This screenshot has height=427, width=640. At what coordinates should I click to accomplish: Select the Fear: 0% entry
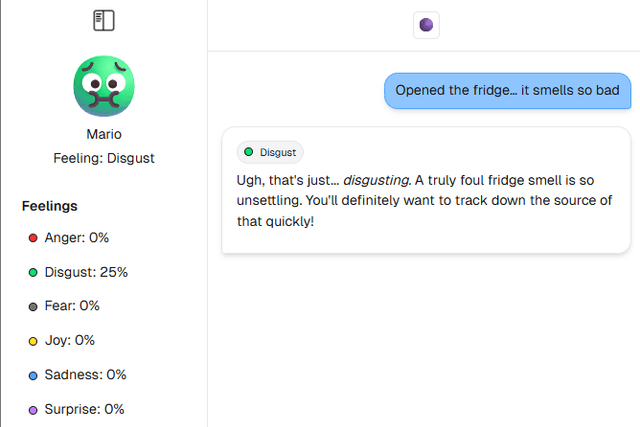(72, 306)
